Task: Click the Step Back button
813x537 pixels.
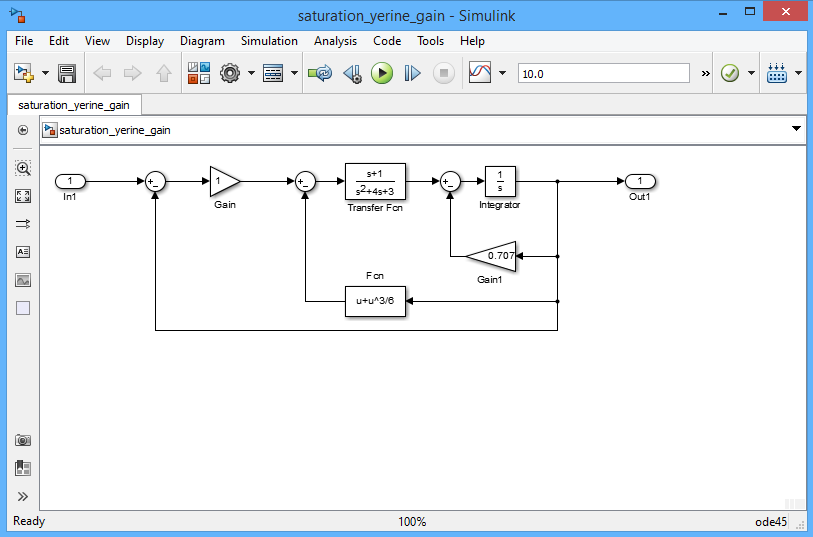Action: [x=353, y=73]
